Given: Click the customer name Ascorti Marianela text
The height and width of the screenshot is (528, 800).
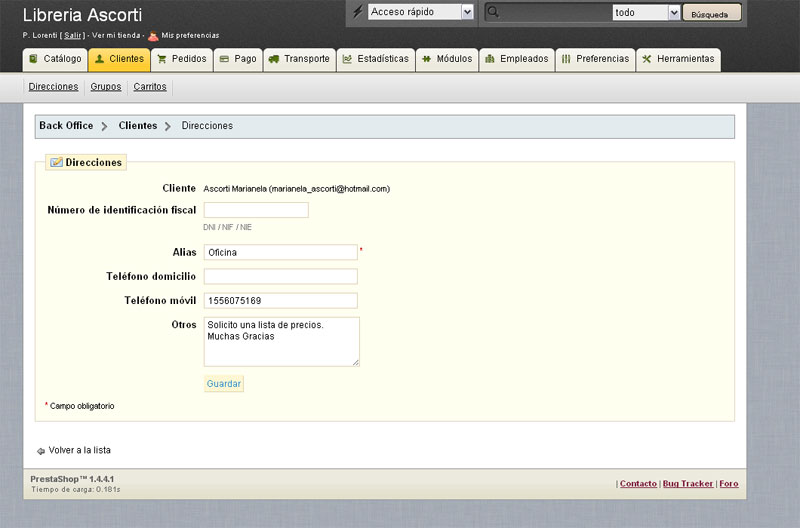Looking at the screenshot, I should click(235, 189).
